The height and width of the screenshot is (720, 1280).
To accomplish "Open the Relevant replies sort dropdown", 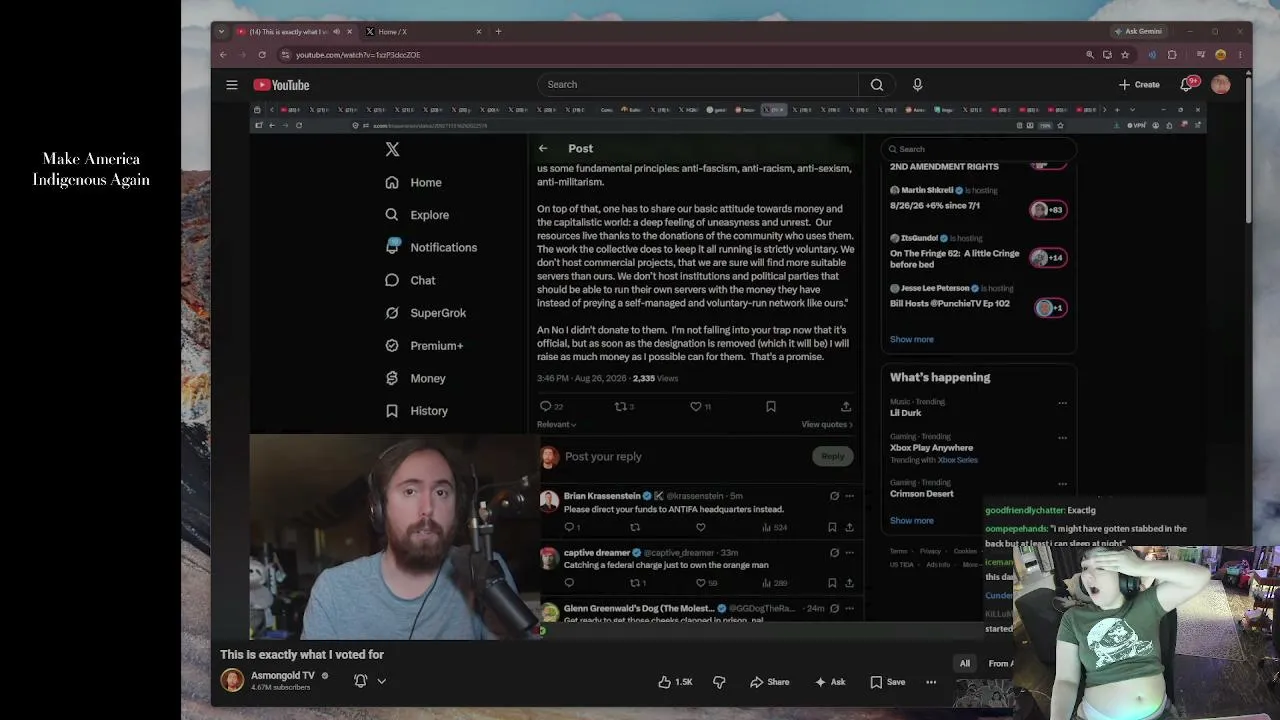I will [x=556, y=424].
